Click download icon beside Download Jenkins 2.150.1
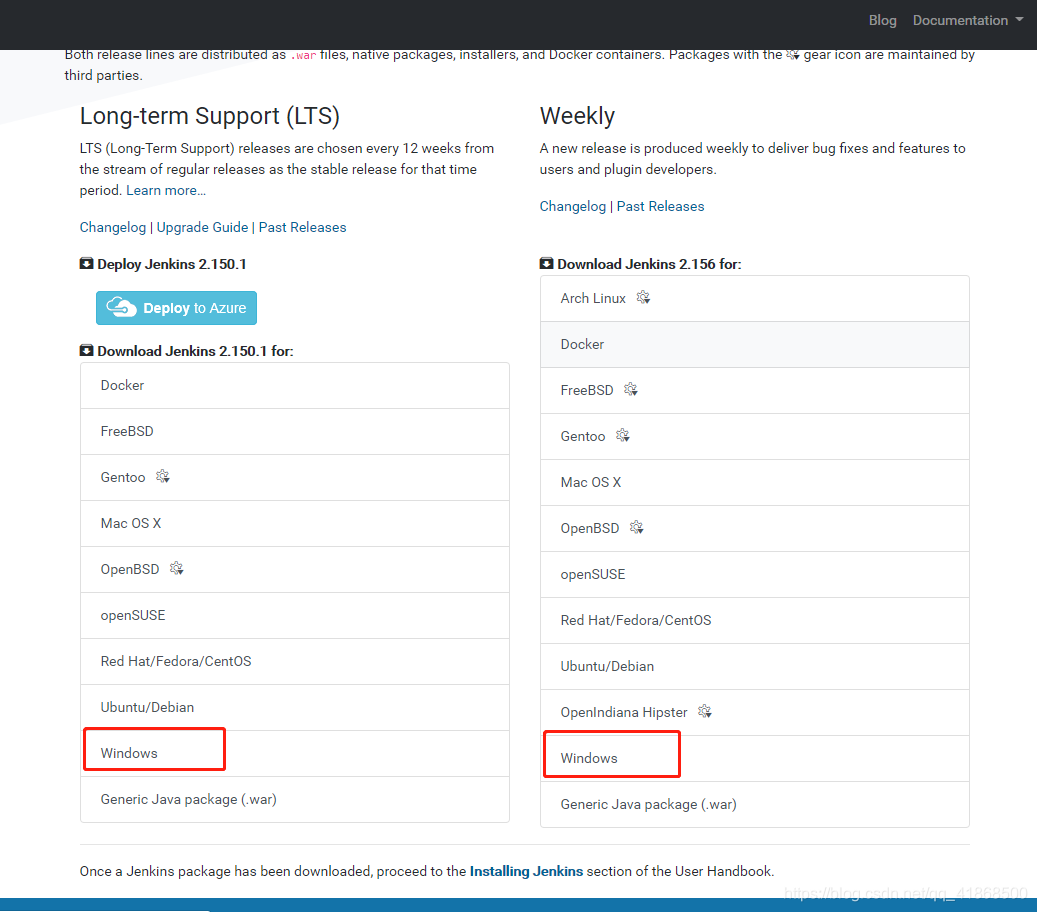1037x912 pixels. (x=87, y=350)
